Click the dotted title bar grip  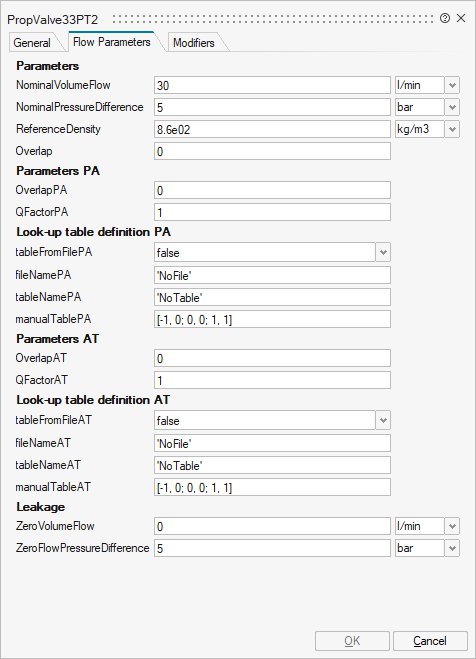click(x=273, y=19)
